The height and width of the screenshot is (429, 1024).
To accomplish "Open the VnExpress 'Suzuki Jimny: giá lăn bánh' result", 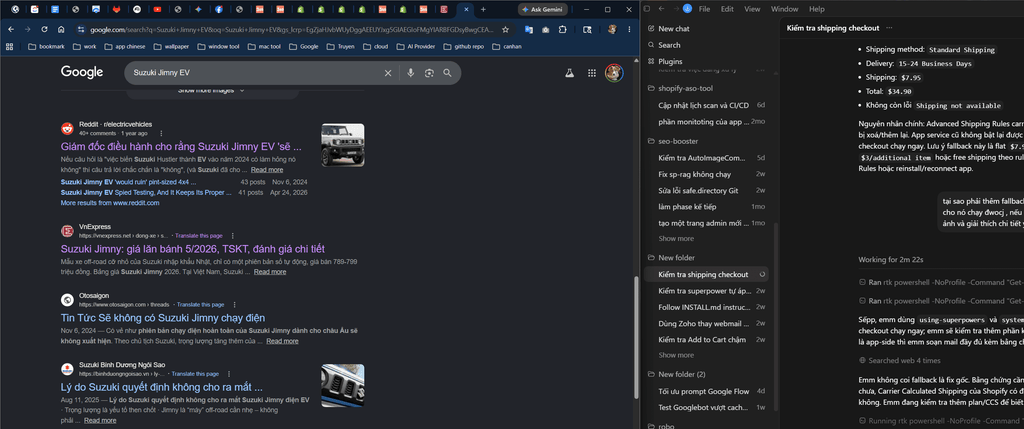I will [193, 249].
